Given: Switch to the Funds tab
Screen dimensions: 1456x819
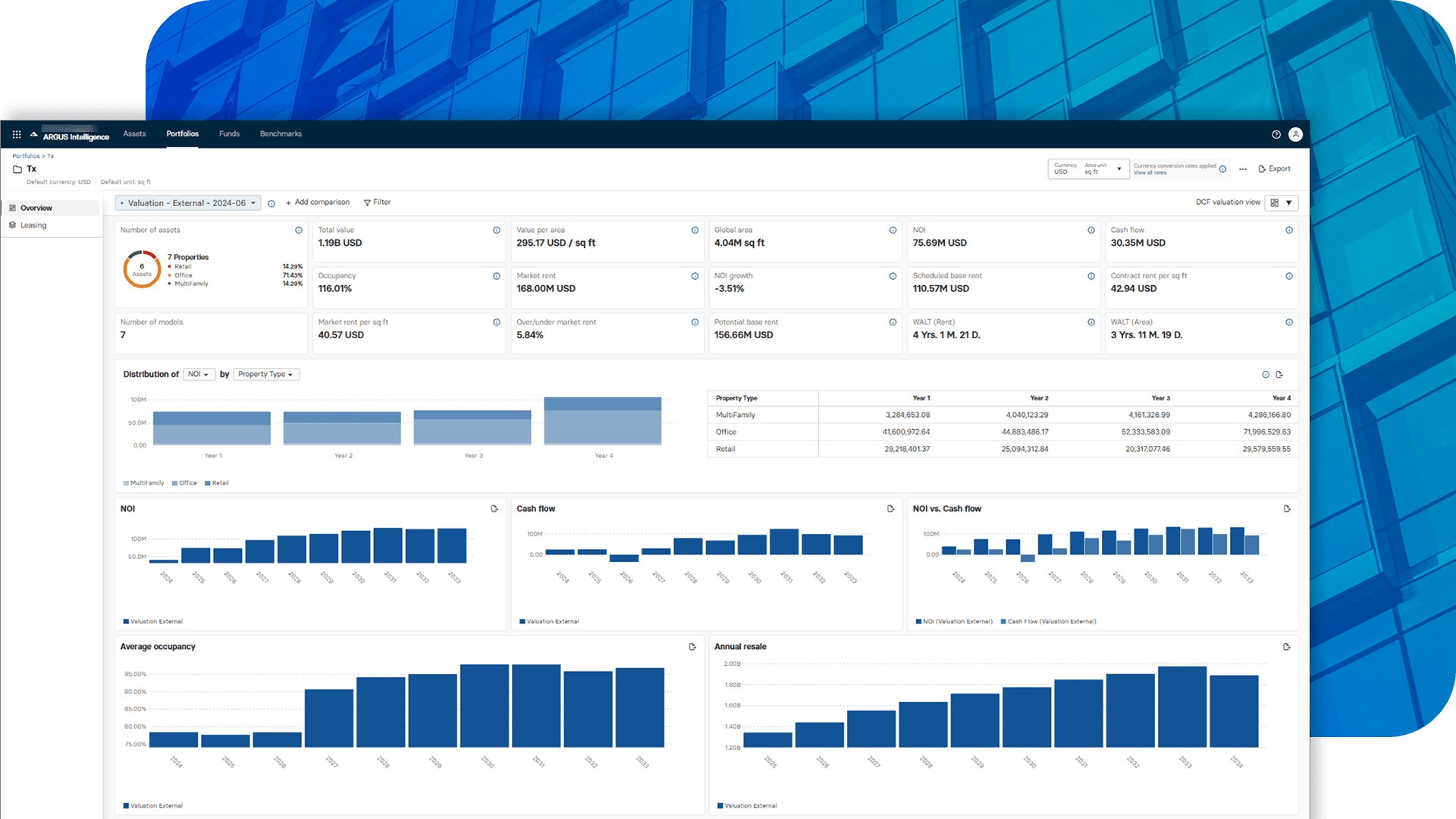Looking at the screenshot, I should tap(229, 133).
